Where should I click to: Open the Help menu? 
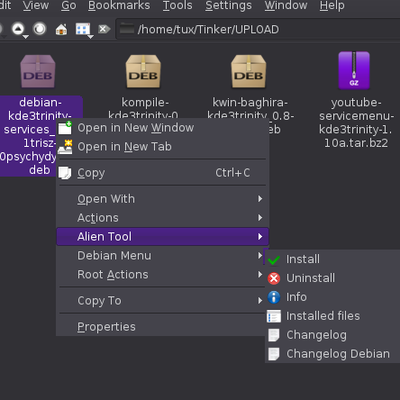point(332,5)
